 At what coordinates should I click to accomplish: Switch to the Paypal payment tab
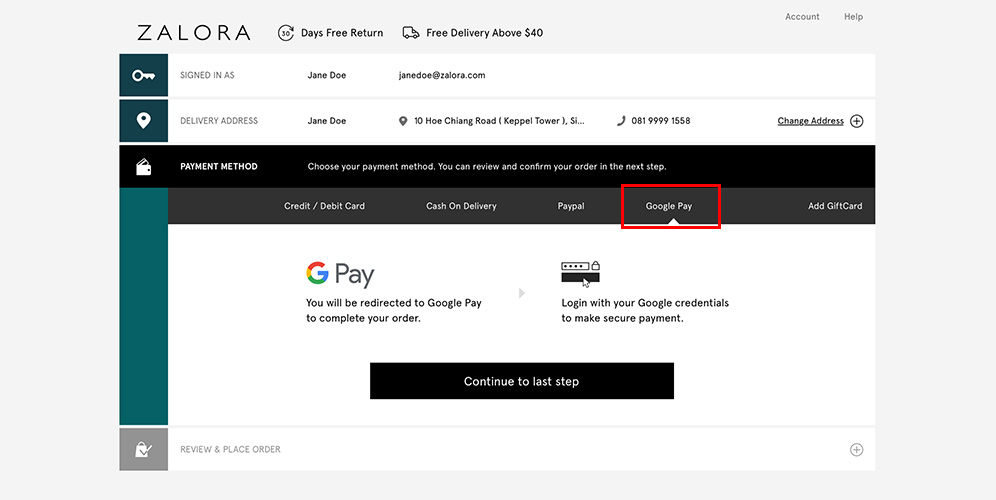pyautogui.click(x=571, y=206)
